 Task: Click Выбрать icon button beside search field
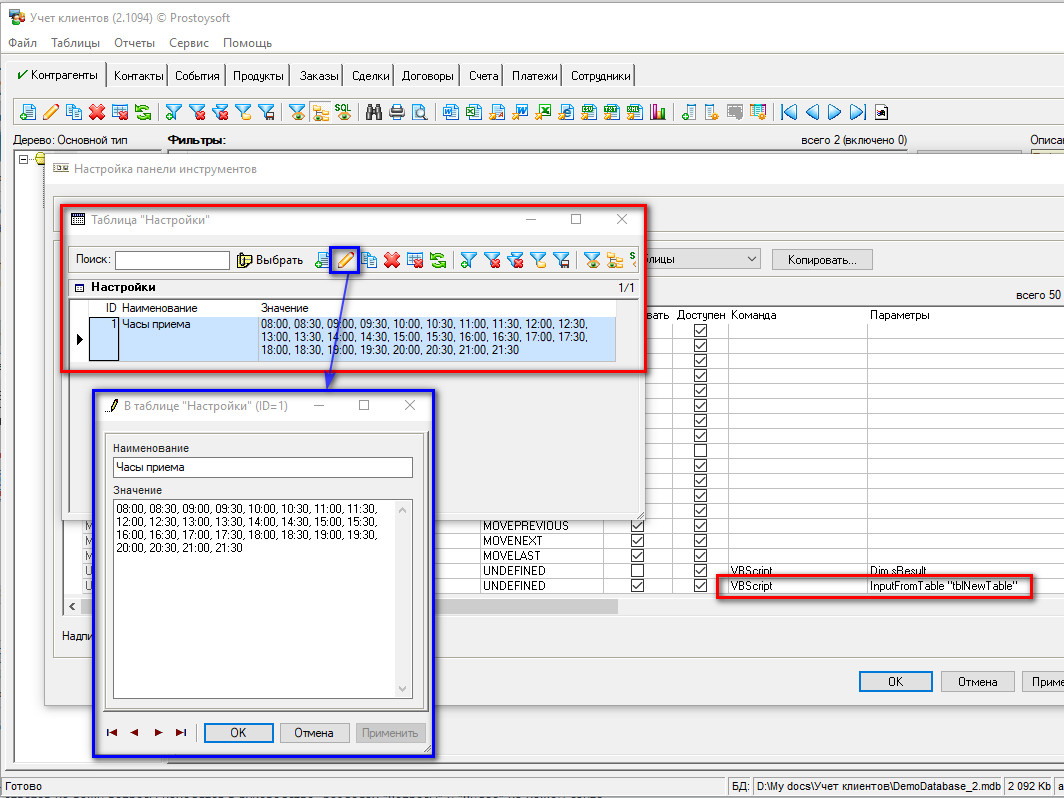click(270, 260)
